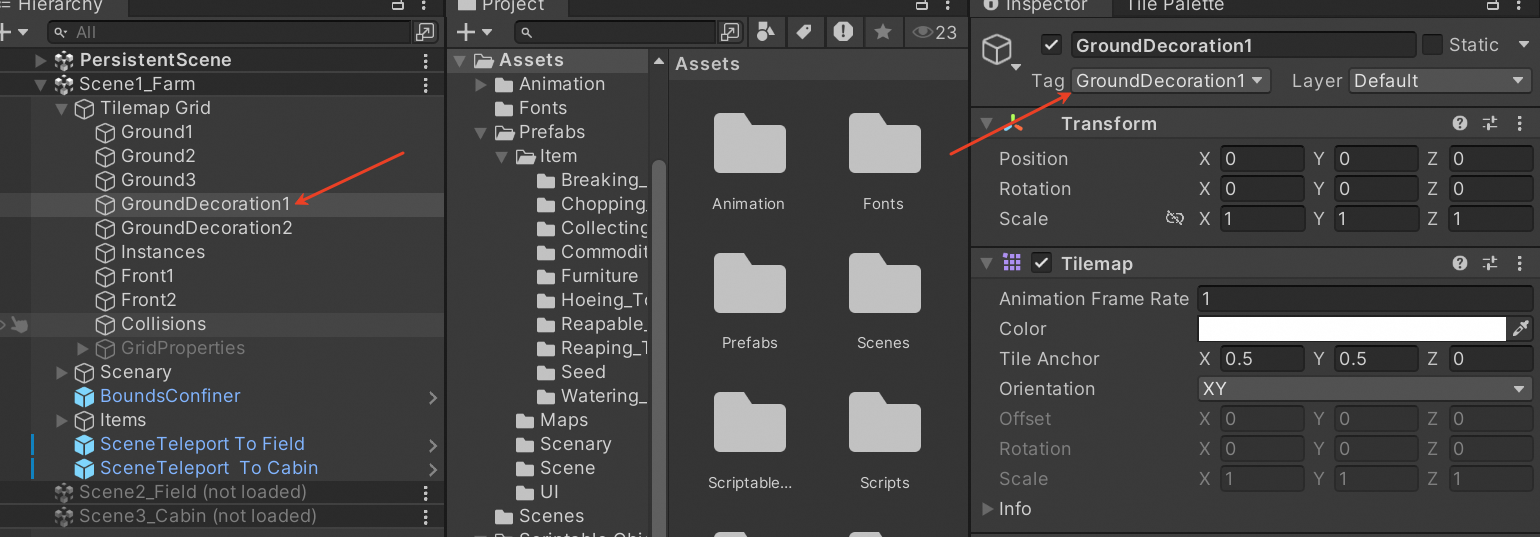This screenshot has width=1540, height=537.
Task: Open the Orientation dropdown set to XY
Action: pyautogui.click(x=1365, y=388)
